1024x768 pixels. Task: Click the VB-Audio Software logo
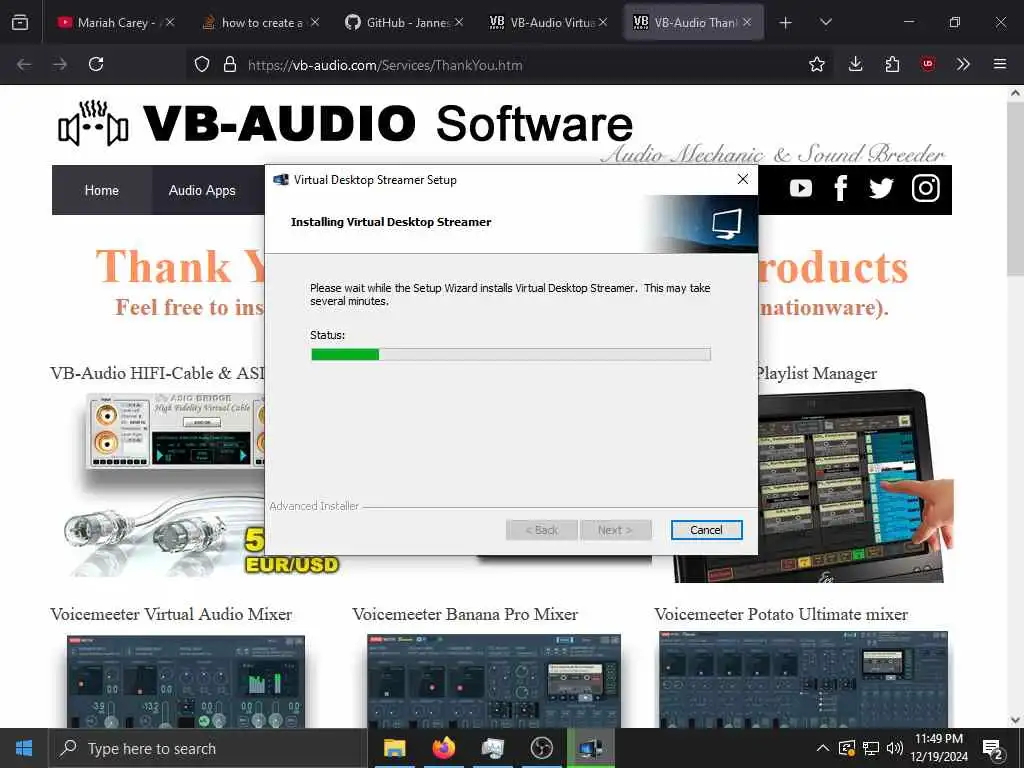pos(345,123)
